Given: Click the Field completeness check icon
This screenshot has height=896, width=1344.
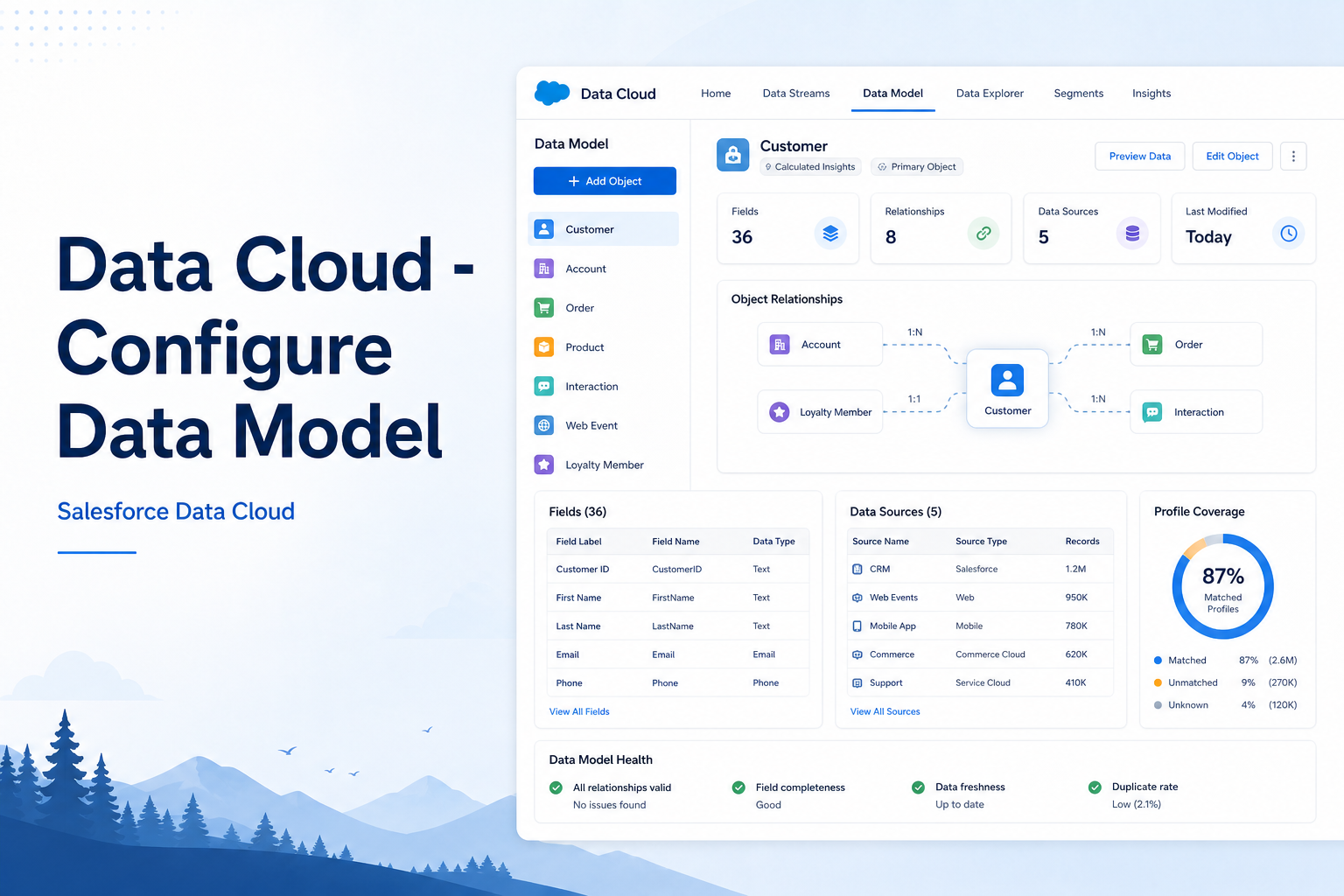Looking at the screenshot, I should coord(738,787).
